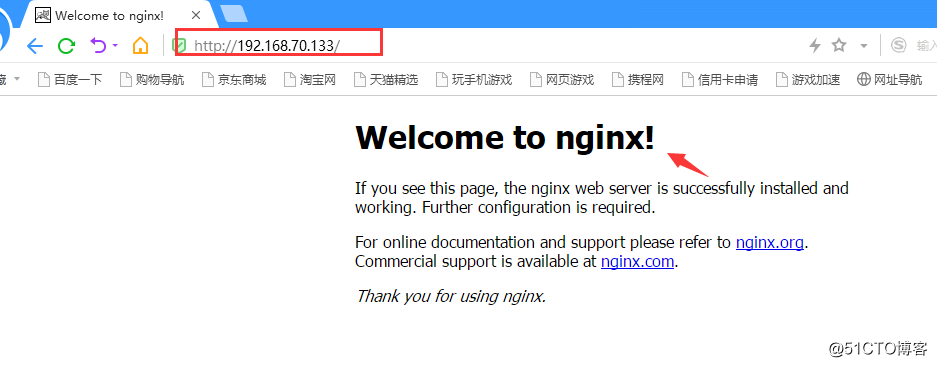Open the 百度一下 bookmark

[x=70, y=79]
